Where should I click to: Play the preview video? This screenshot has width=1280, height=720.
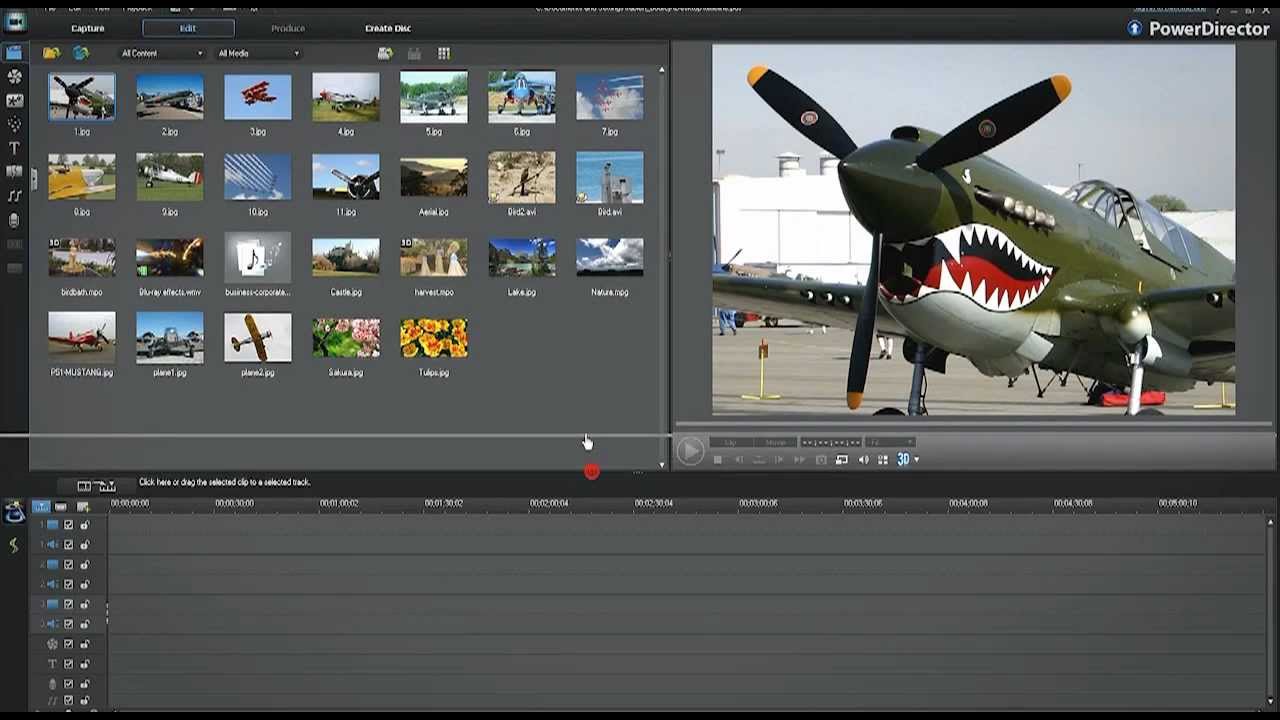pos(689,451)
